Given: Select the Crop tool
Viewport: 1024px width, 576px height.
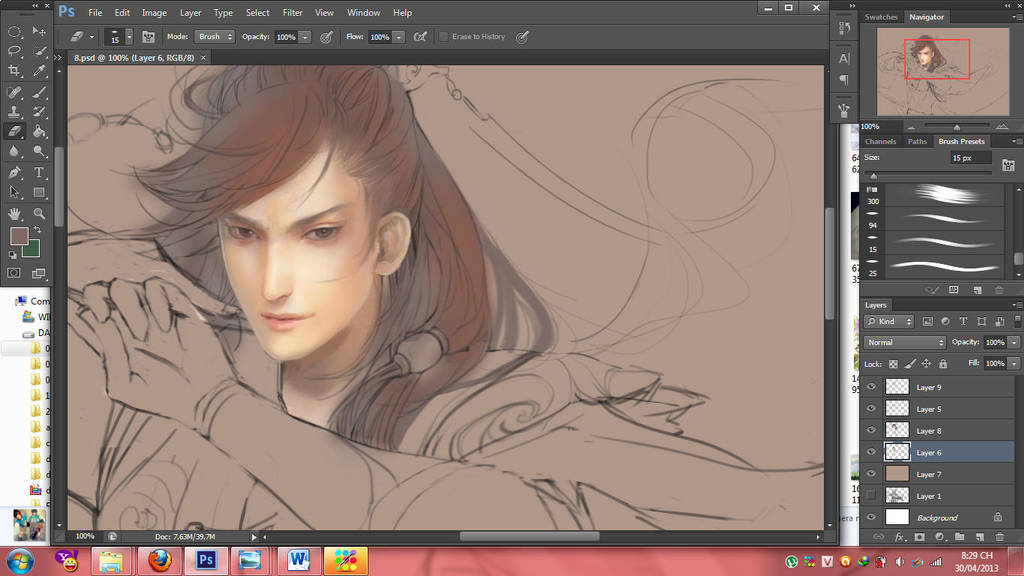Looking at the screenshot, I should pos(15,71).
